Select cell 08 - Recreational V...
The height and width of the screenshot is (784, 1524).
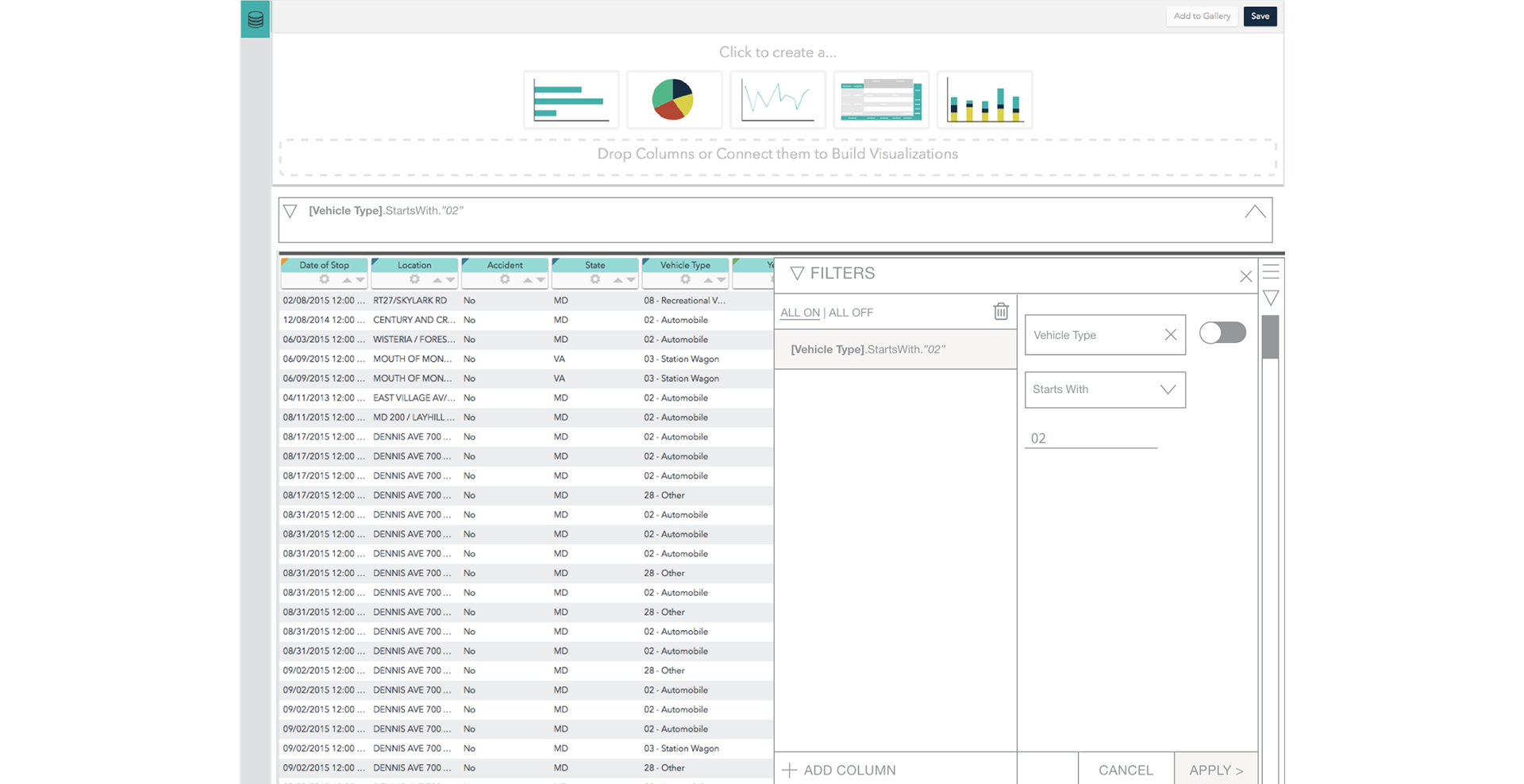point(684,301)
